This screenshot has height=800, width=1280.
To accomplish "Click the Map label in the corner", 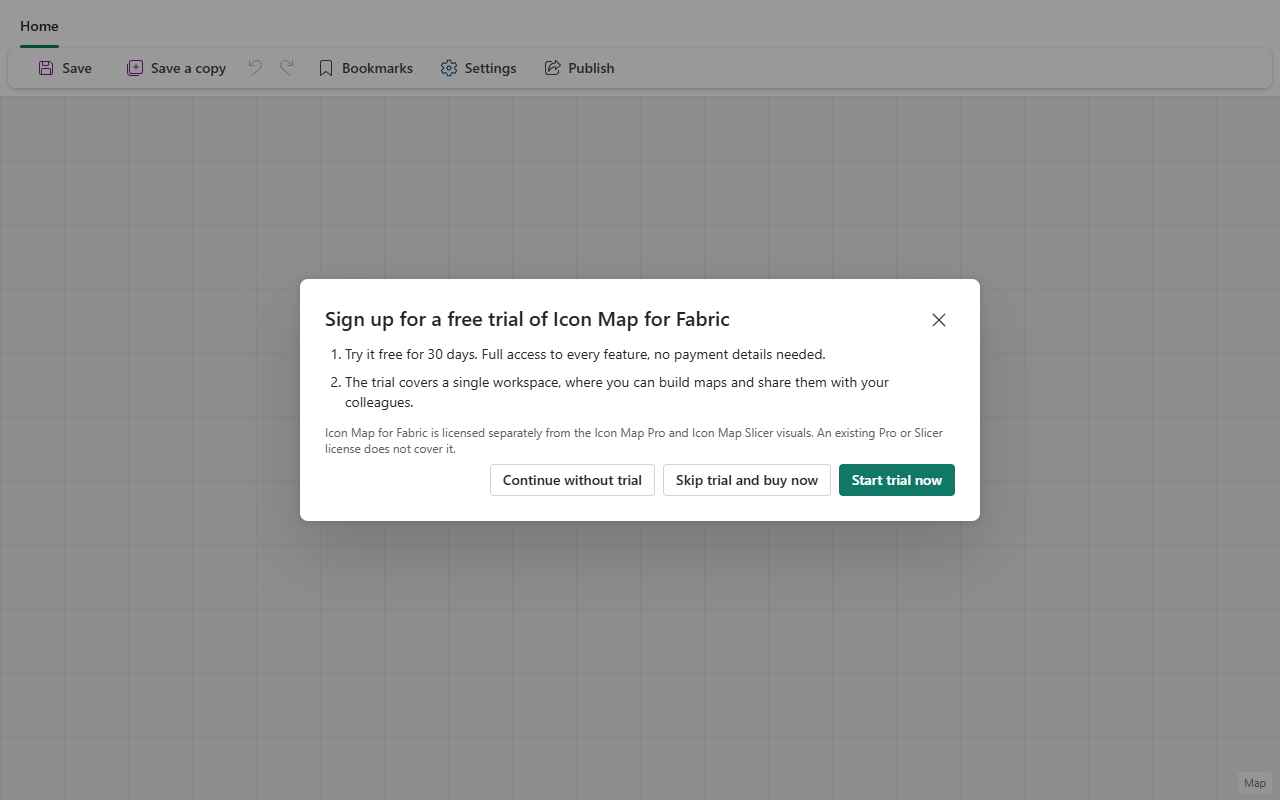I will [1255, 783].
